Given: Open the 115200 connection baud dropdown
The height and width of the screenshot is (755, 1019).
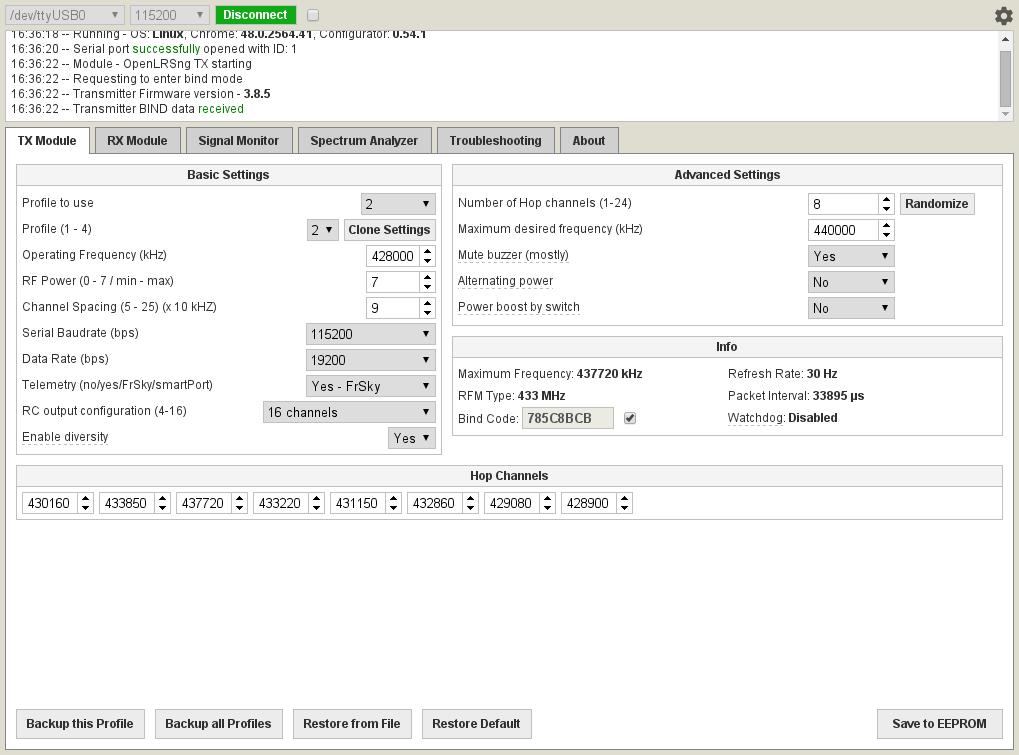Looking at the screenshot, I should pos(169,15).
